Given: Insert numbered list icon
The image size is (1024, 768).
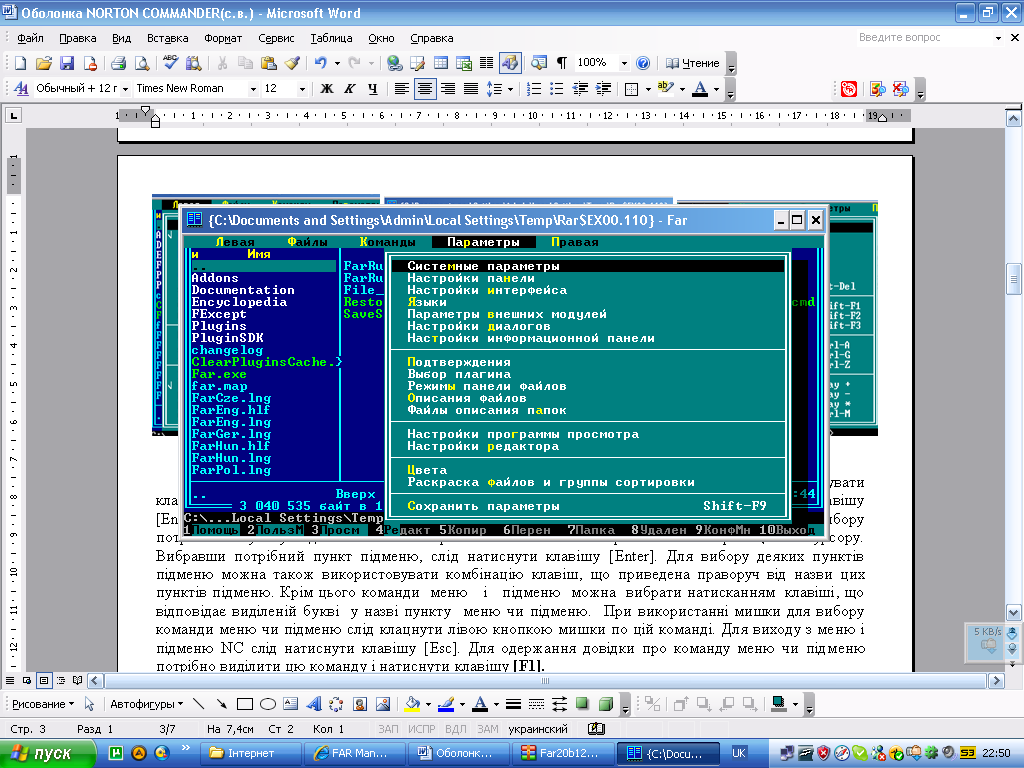Looking at the screenshot, I should pos(534,89).
